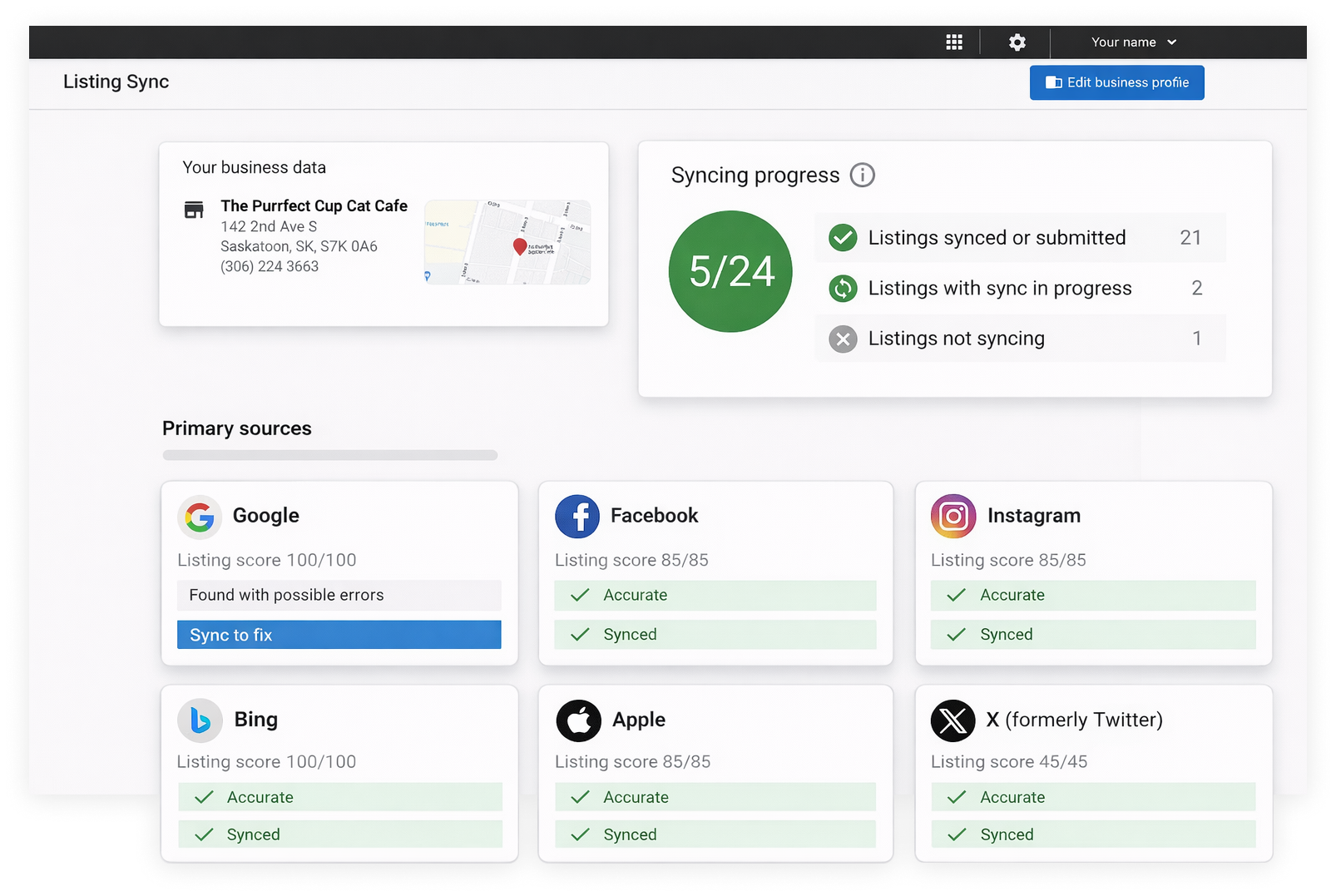Select the Facebook icon

coord(577,516)
